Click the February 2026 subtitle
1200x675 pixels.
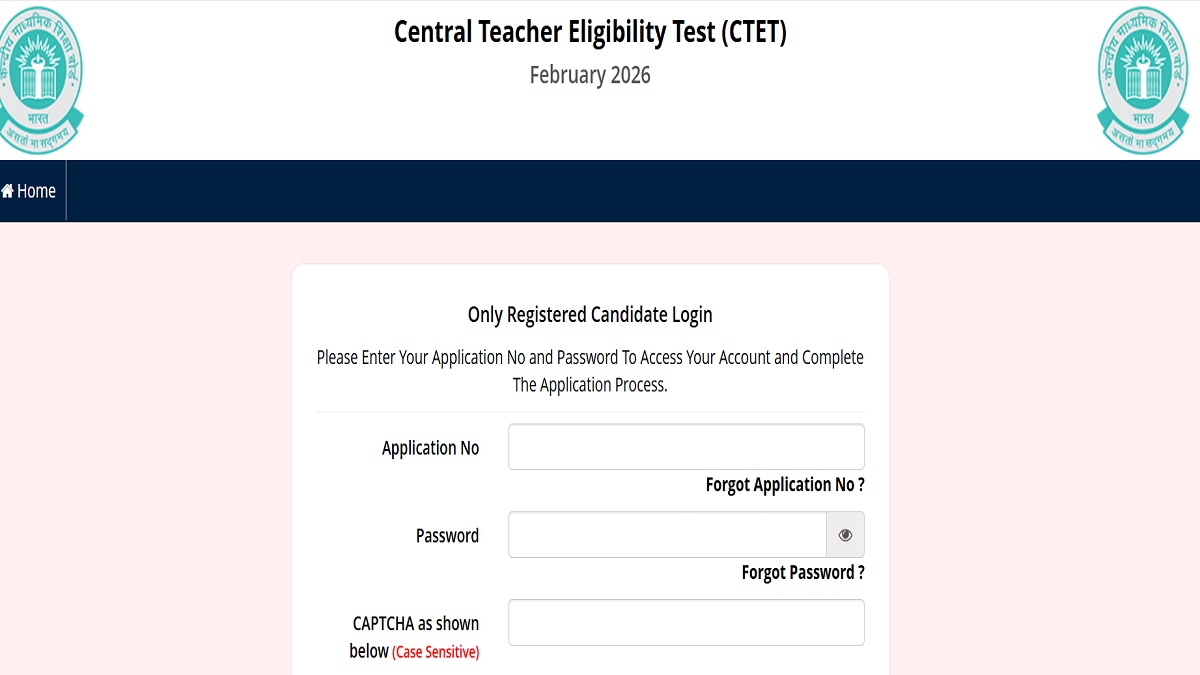590,75
